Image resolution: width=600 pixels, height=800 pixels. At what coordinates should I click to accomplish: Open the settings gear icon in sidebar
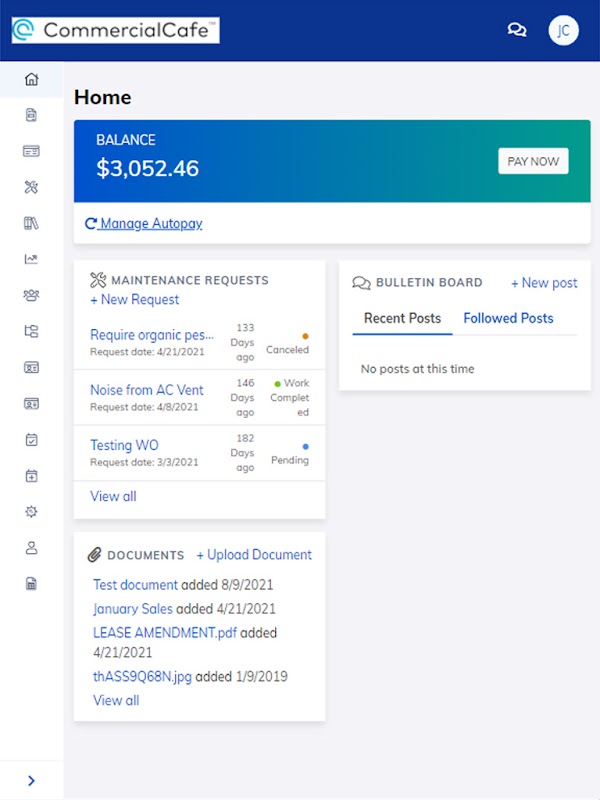[x=31, y=511]
